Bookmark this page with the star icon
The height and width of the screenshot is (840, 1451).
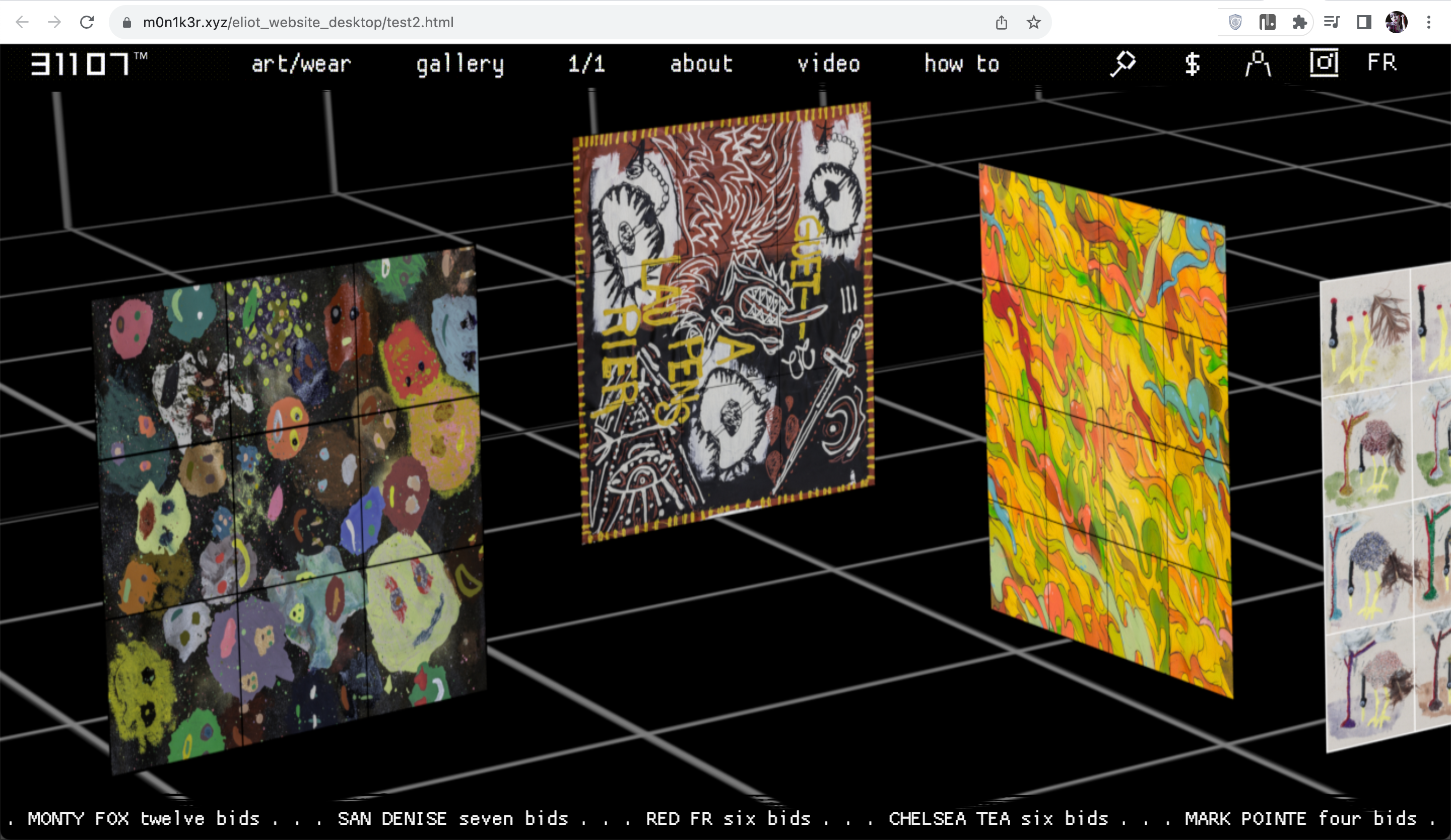pos(1033,23)
